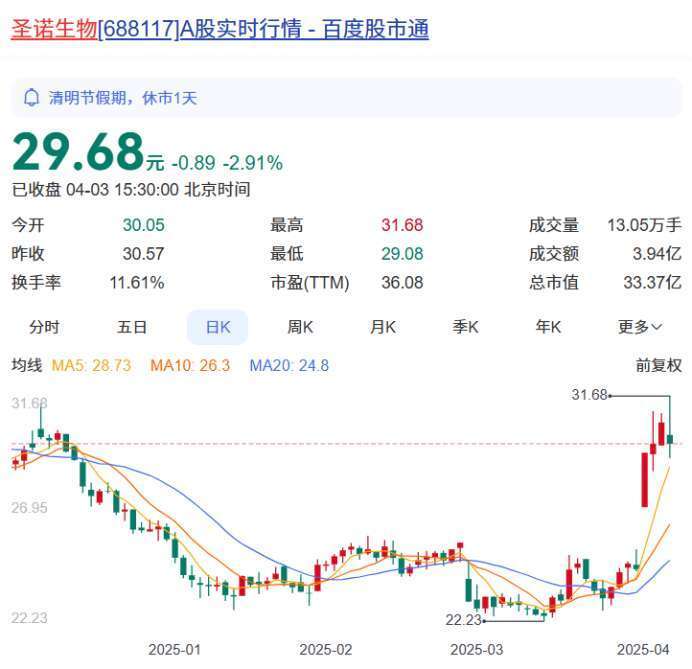This screenshot has height=669, width=692.
Task: Expand the 更多 dropdown menu
Action: tap(639, 327)
